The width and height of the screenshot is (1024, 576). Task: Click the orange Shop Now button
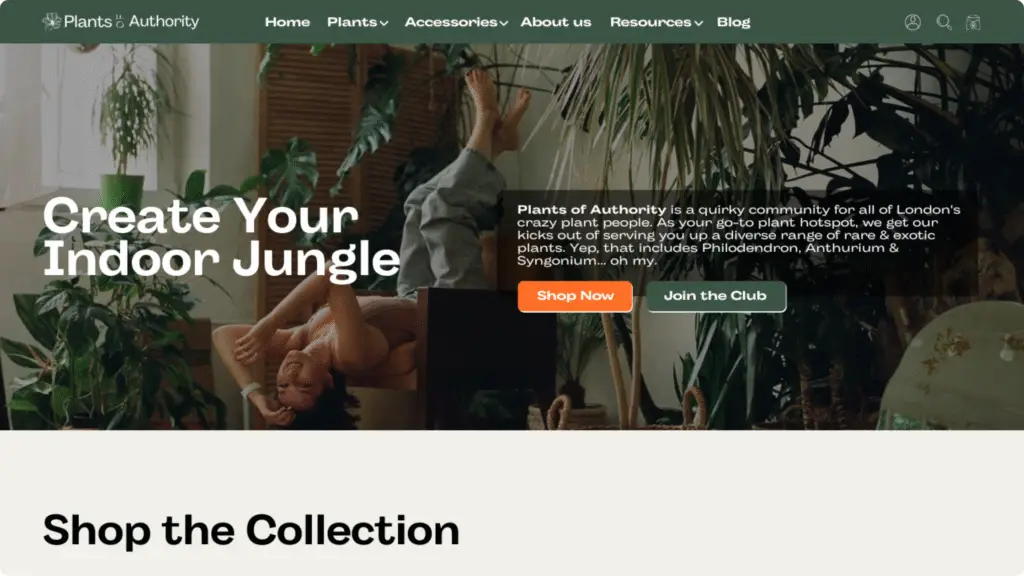point(575,296)
